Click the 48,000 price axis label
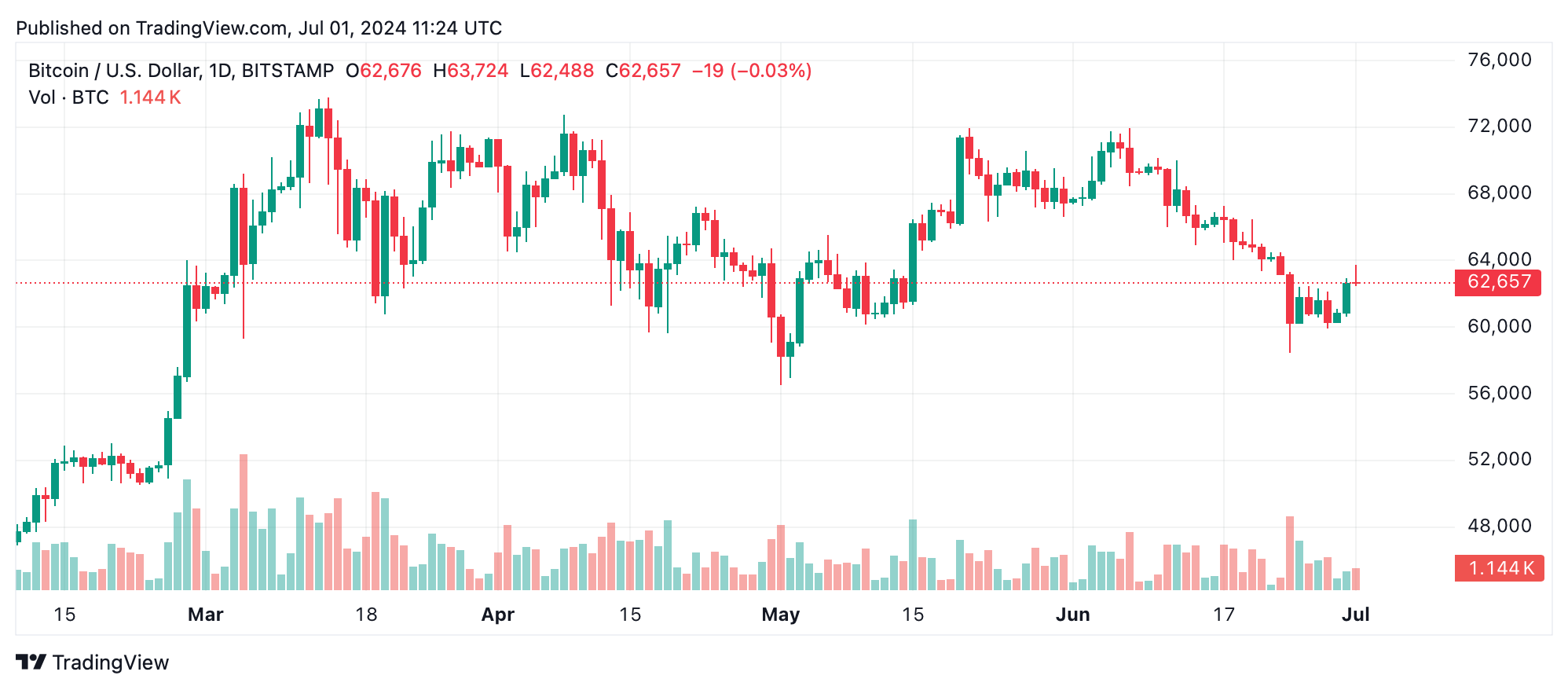1568x690 pixels. (x=1499, y=526)
